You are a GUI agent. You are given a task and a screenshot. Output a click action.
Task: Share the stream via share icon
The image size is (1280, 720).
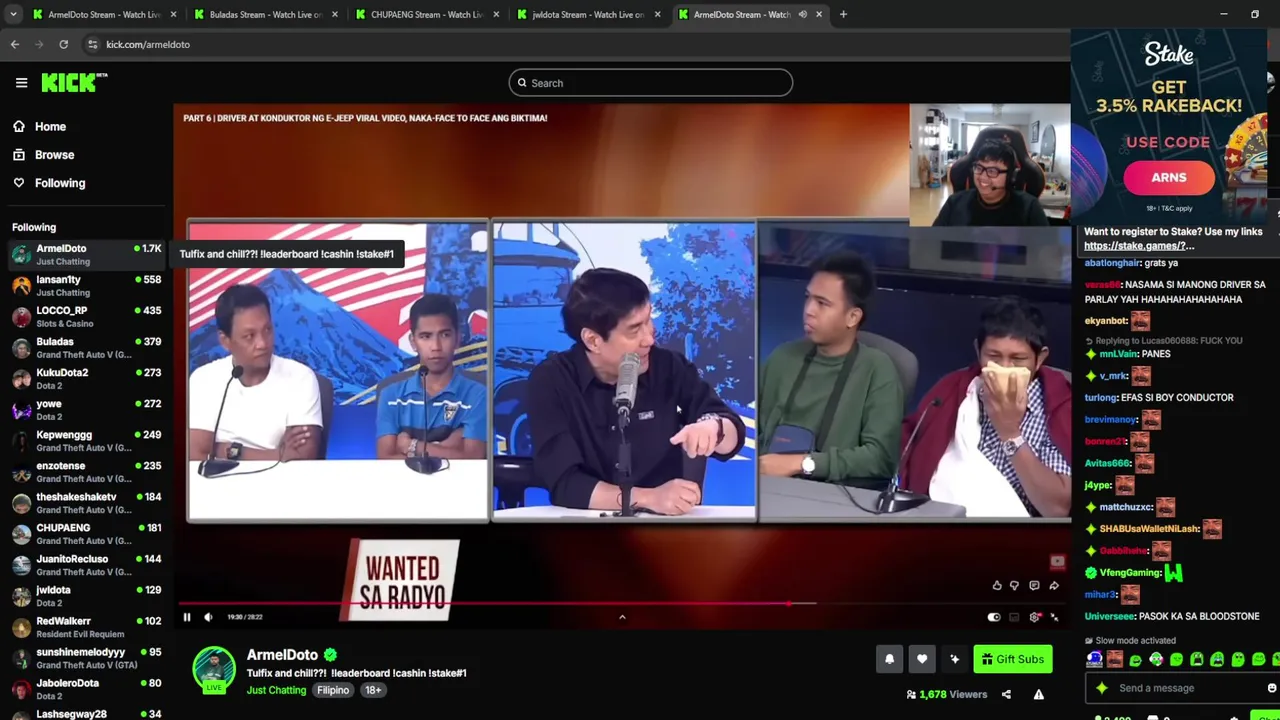tap(1006, 694)
